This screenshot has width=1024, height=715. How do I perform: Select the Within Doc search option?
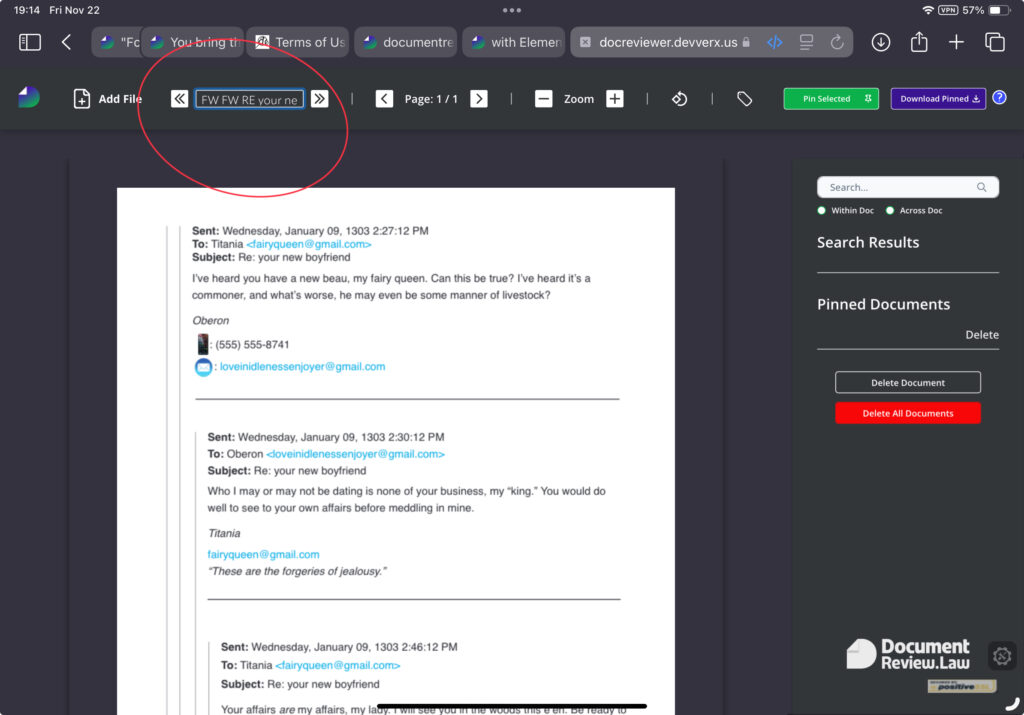[x=822, y=211]
